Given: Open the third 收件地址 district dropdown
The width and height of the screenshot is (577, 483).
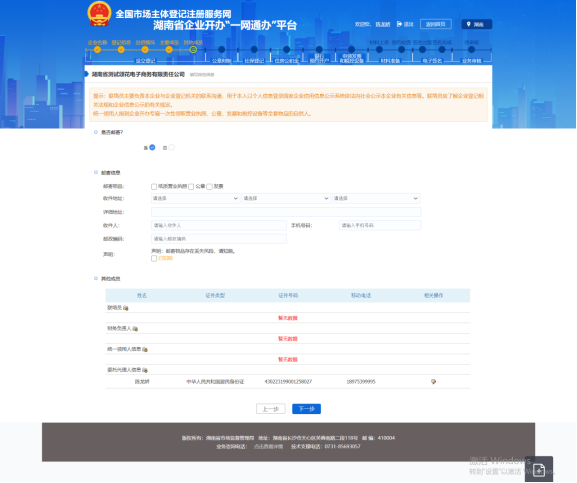Looking at the screenshot, I should click(x=376, y=199).
